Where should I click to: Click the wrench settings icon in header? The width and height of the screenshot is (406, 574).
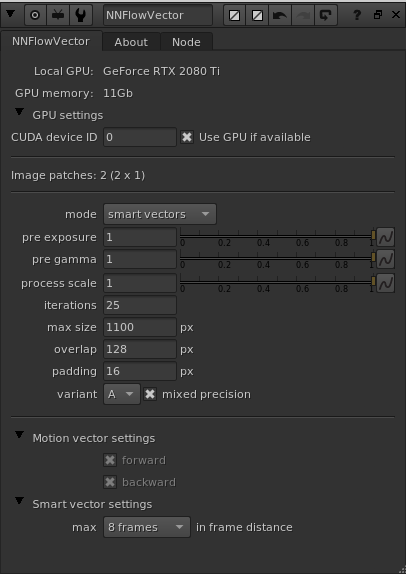(x=81, y=15)
